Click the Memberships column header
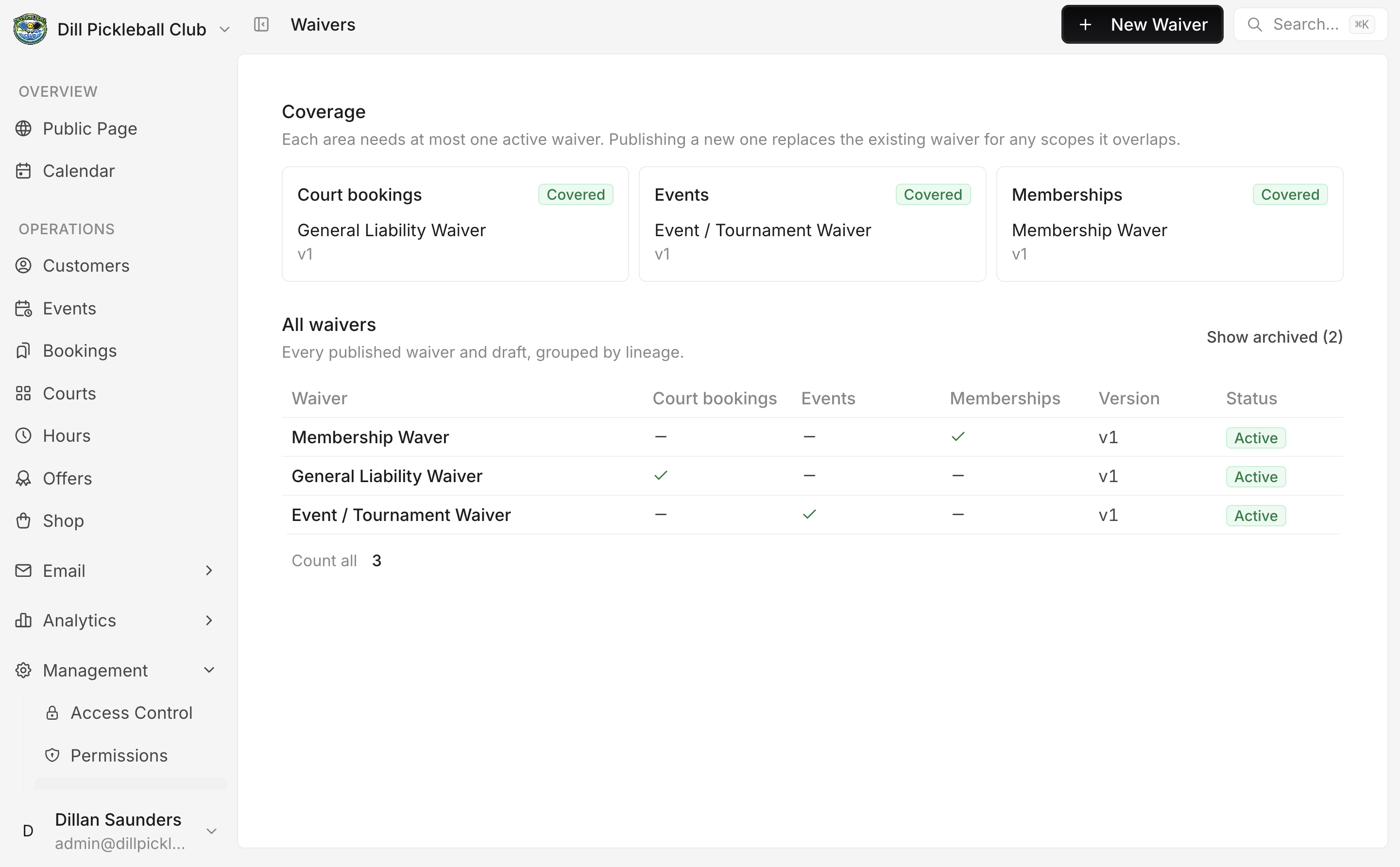This screenshot has width=1400, height=867. (x=1005, y=399)
